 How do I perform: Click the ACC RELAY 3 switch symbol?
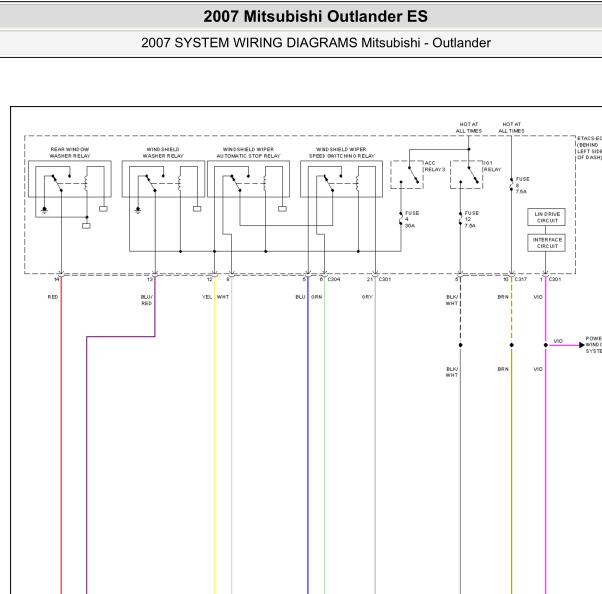(407, 175)
